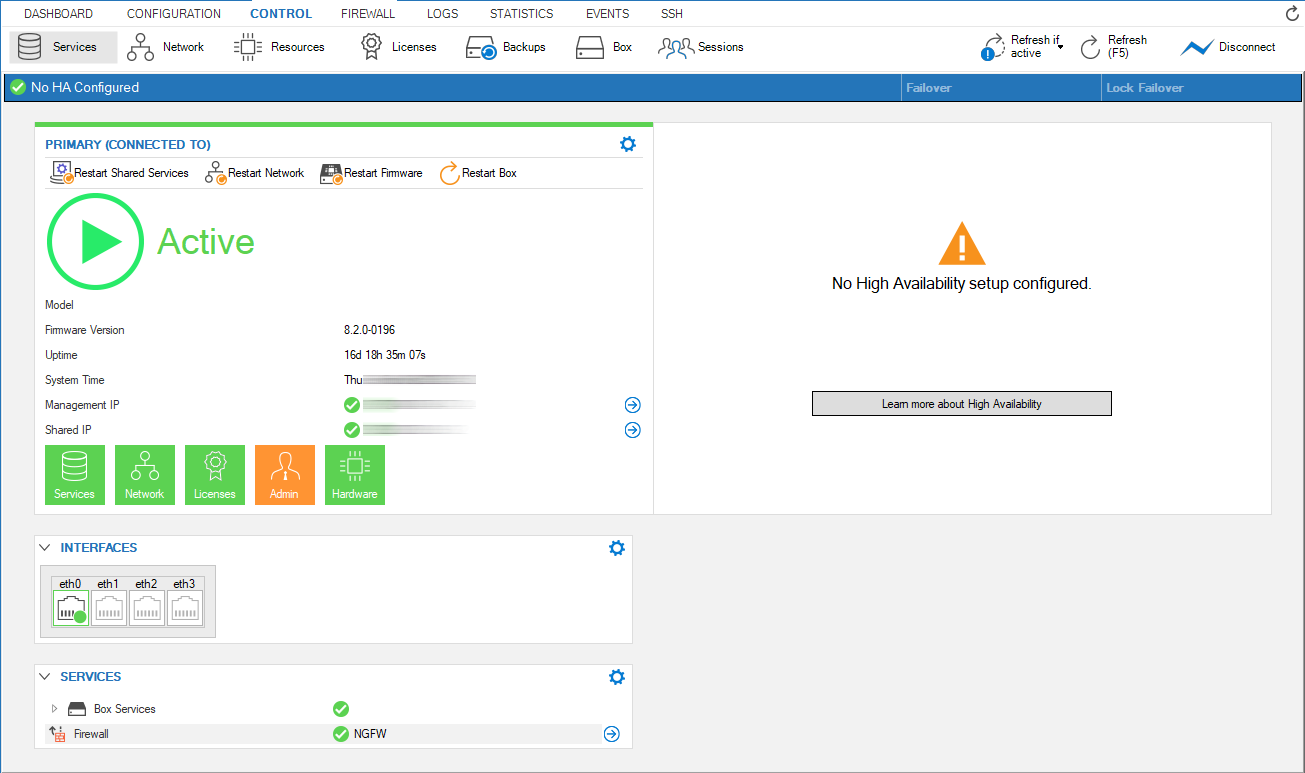Open Primary panel settings gear
Screen dimensions: 1305x773
628,144
